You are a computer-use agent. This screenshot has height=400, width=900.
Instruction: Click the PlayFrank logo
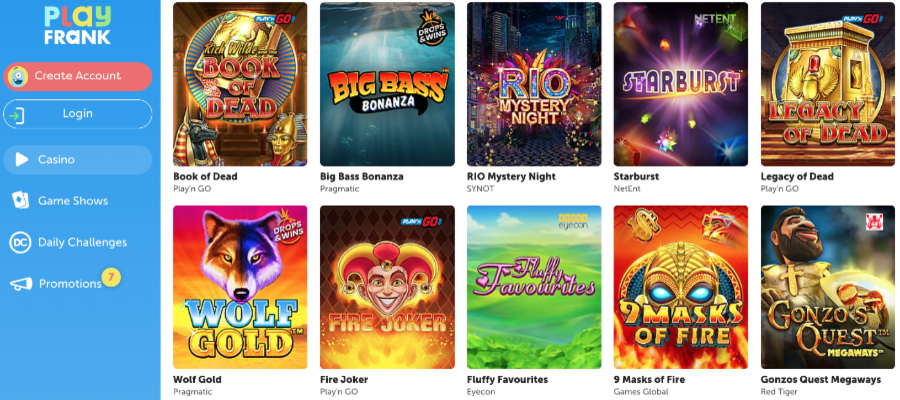click(x=77, y=25)
